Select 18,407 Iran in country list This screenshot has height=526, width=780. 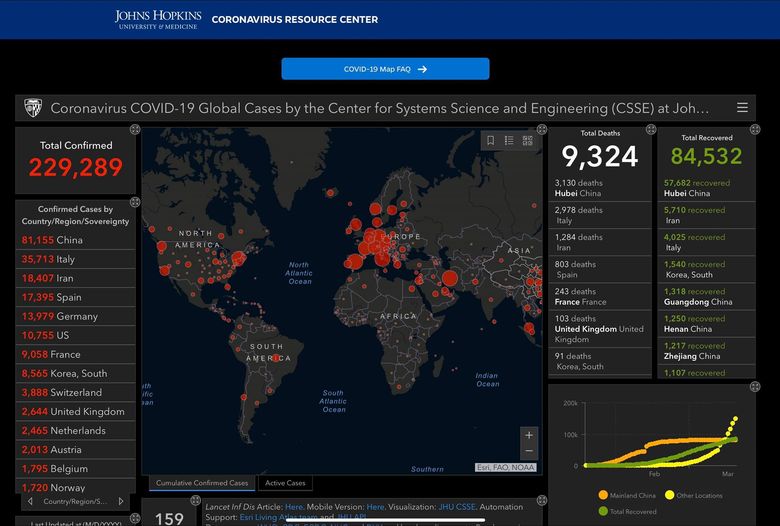point(75,278)
